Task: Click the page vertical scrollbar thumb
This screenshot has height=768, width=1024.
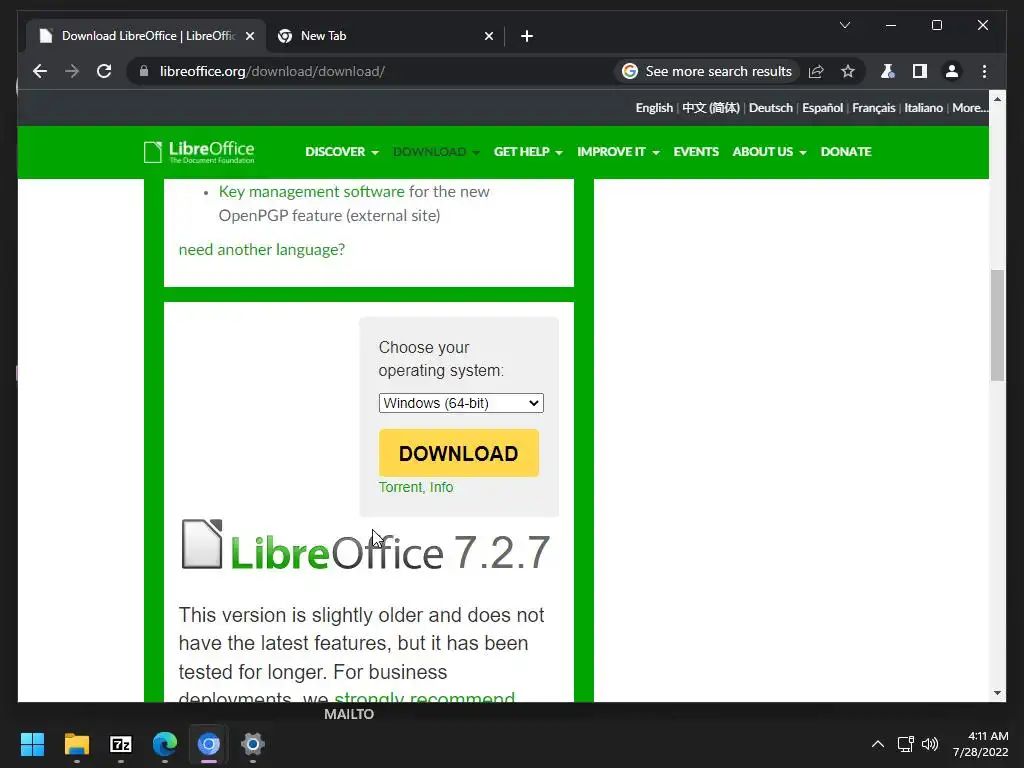Action: [997, 325]
